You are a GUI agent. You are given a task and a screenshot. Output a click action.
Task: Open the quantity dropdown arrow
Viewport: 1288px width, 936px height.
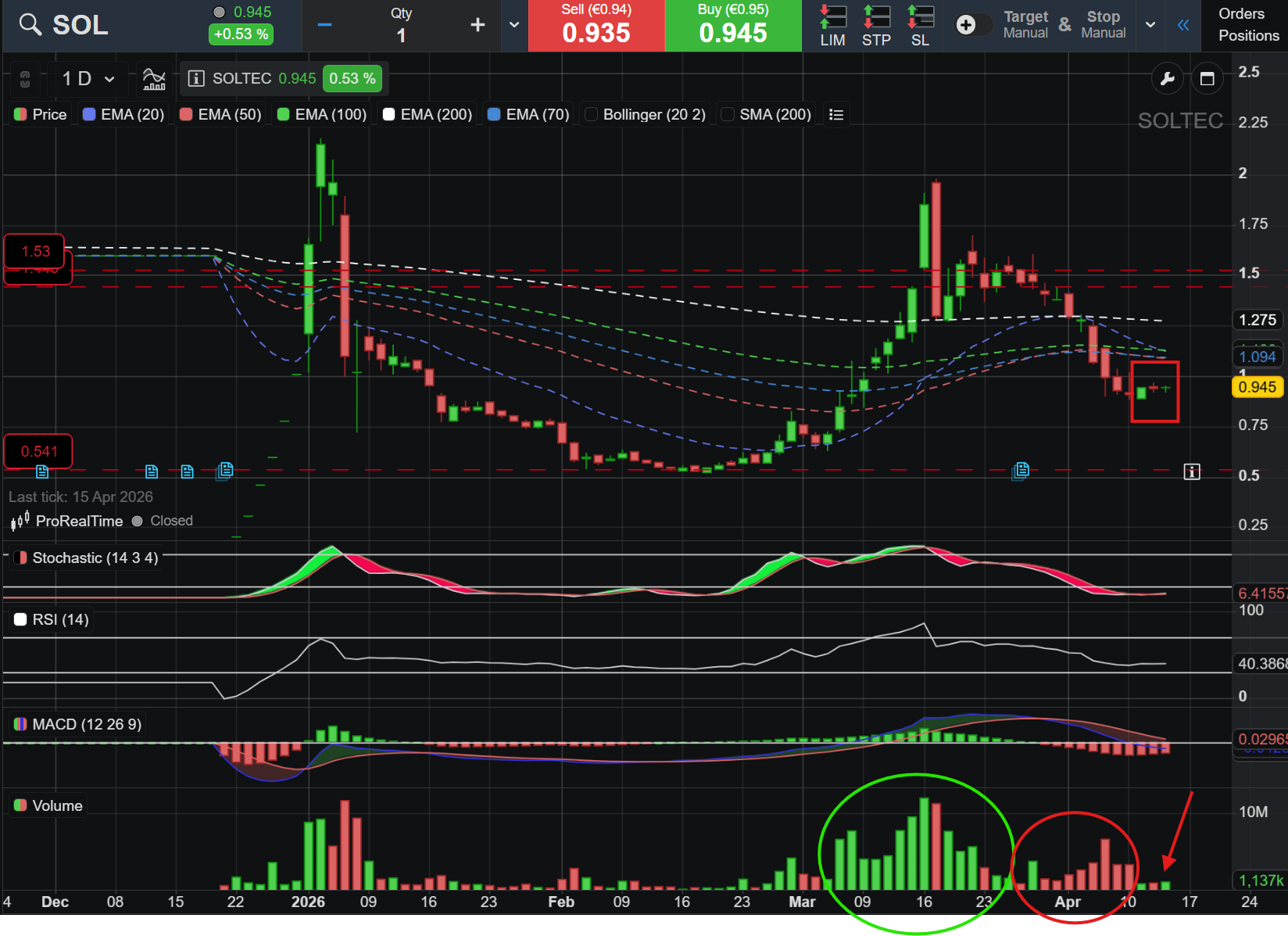(513, 25)
